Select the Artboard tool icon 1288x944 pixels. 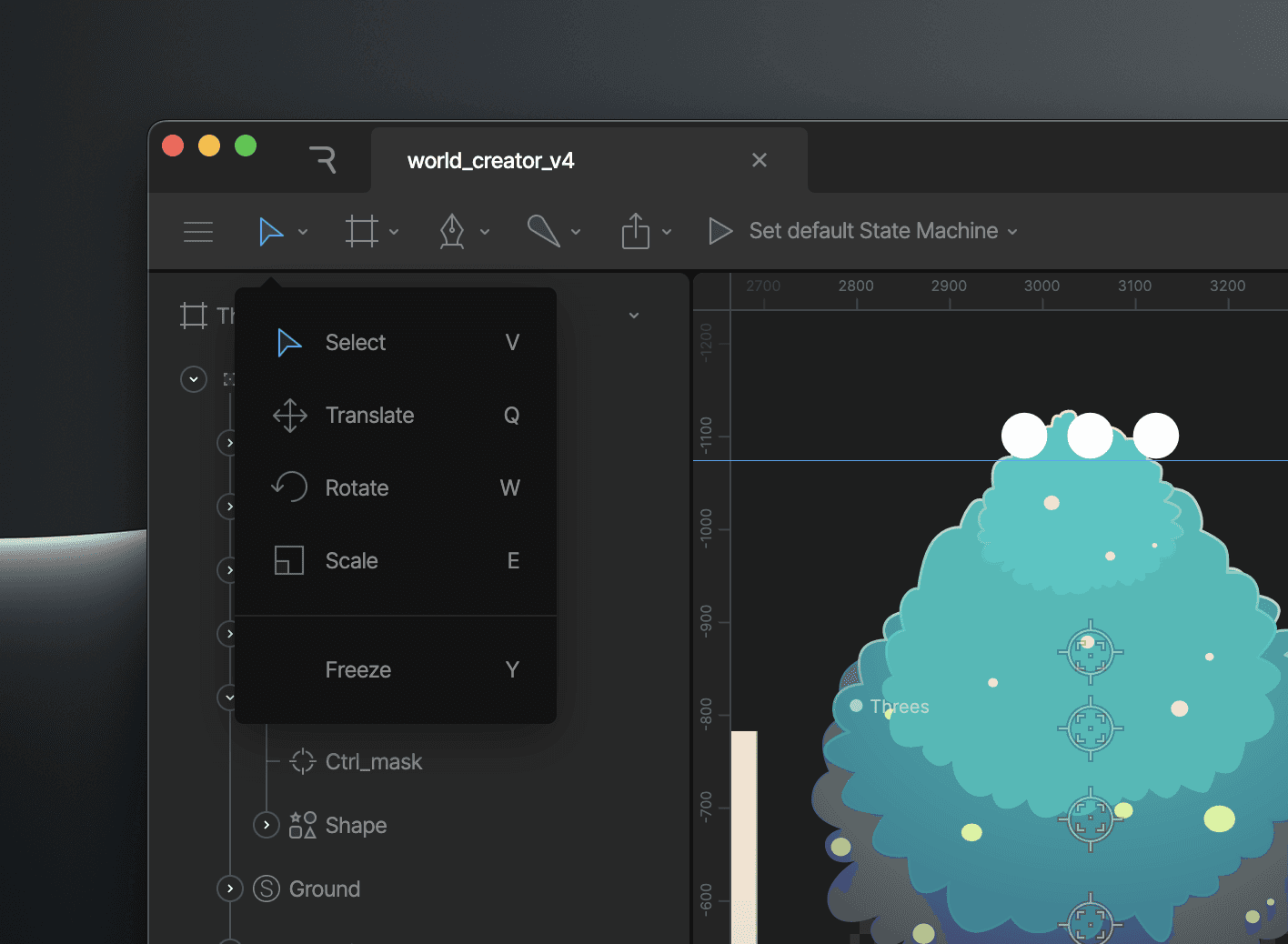[362, 232]
